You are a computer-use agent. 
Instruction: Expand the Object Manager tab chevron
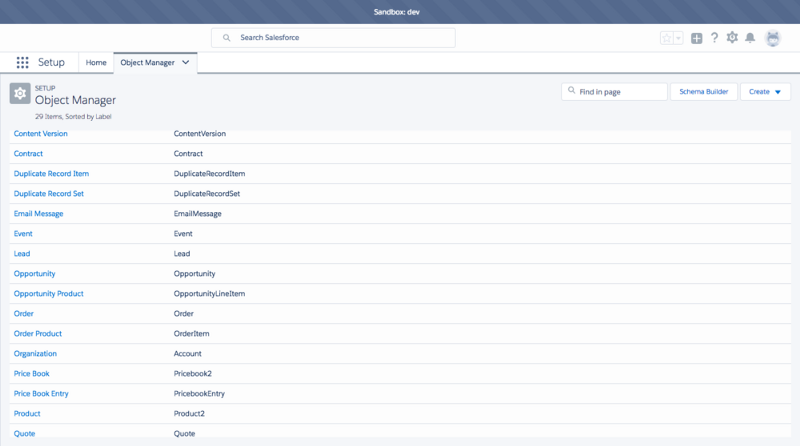pos(186,62)
